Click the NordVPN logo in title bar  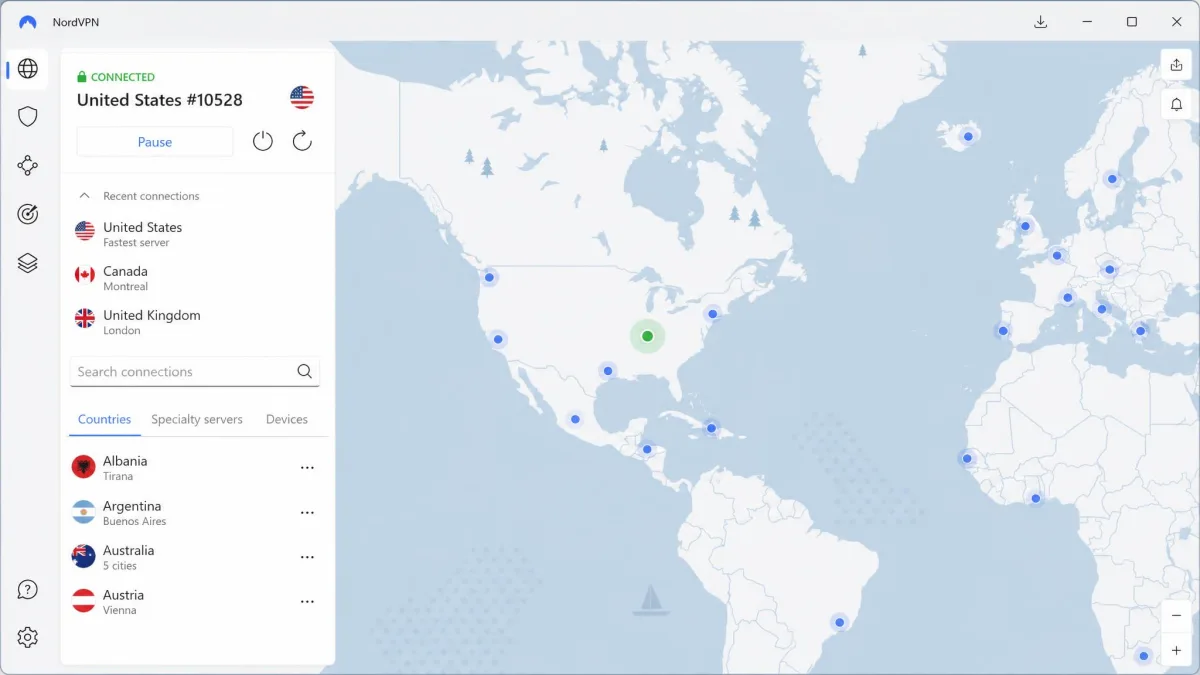point(28,22)
